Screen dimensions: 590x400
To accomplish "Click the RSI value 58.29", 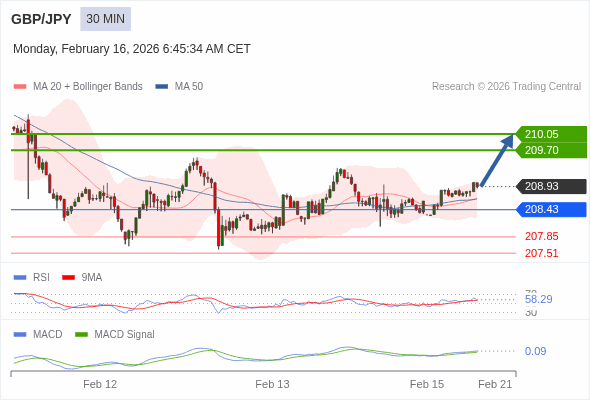I will click(x=538, y=300).
